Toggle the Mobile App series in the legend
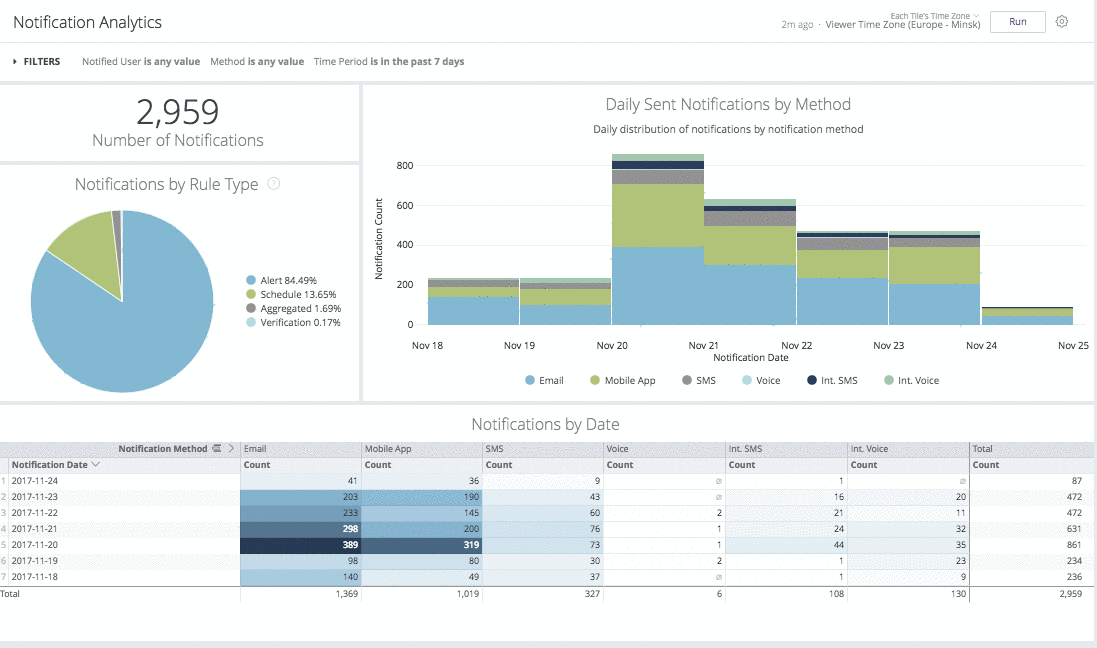Image resolution: width=1097 pixels, height=648 pixels. click(593, 380)
